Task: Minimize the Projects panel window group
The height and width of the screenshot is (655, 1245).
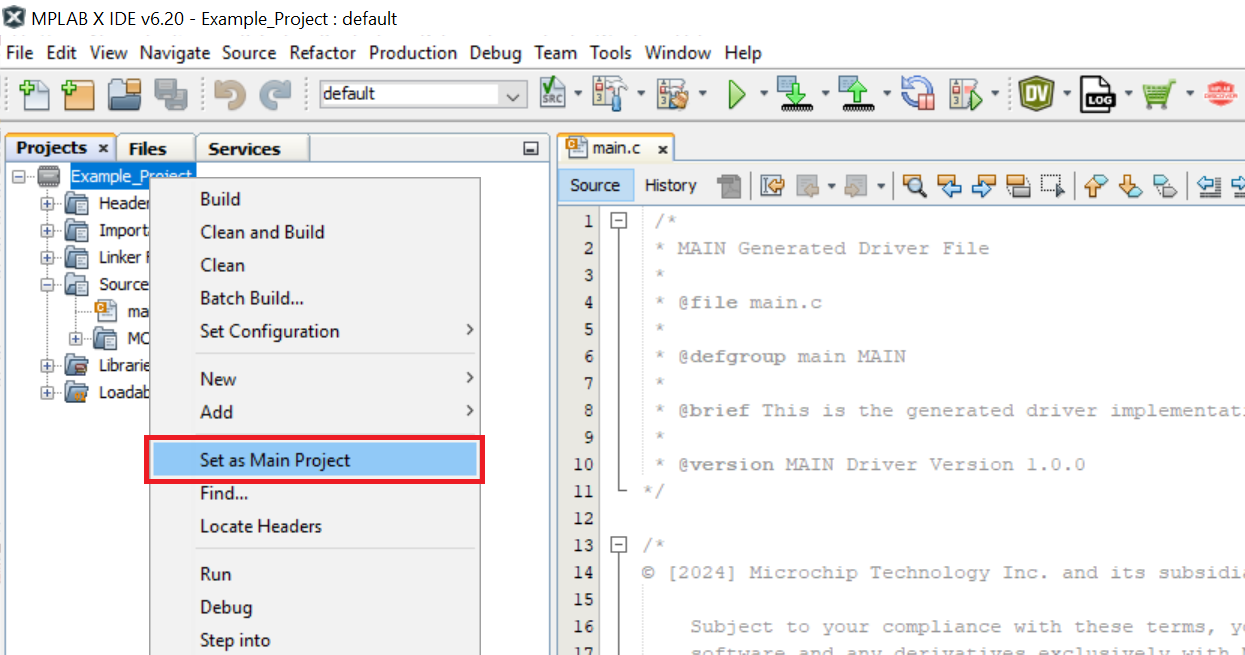Action: pos(531,149)
